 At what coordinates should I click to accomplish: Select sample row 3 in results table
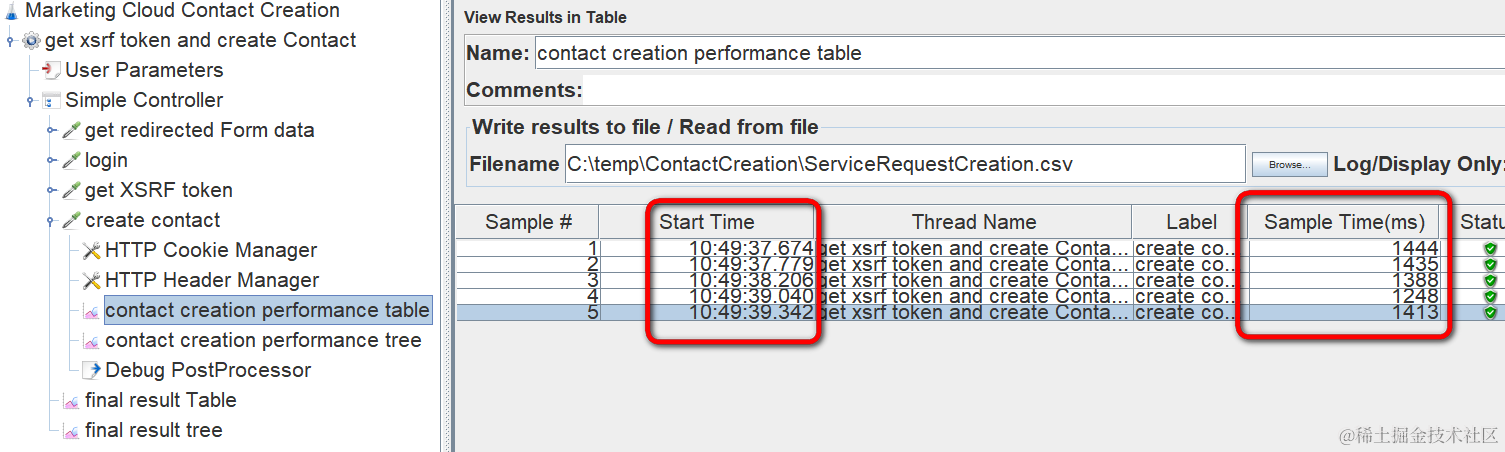pos(980,281)
